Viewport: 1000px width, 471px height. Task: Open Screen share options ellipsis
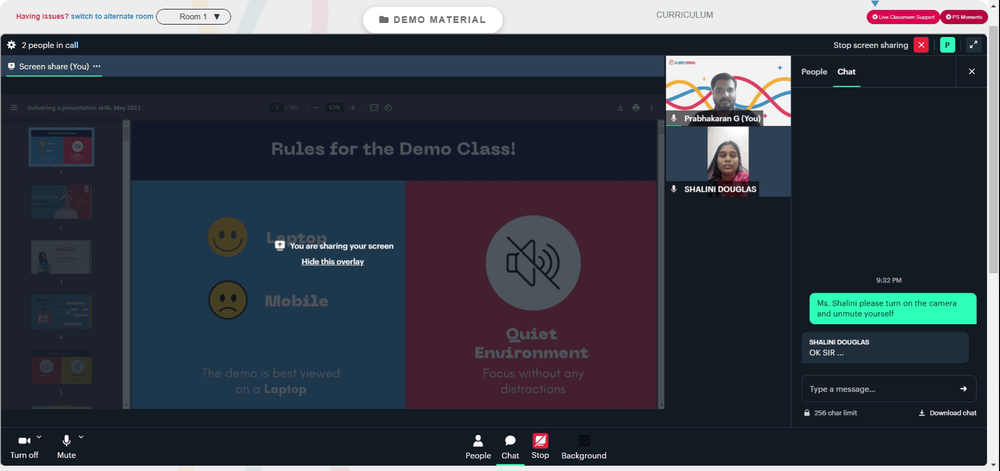tap(97, 66)
